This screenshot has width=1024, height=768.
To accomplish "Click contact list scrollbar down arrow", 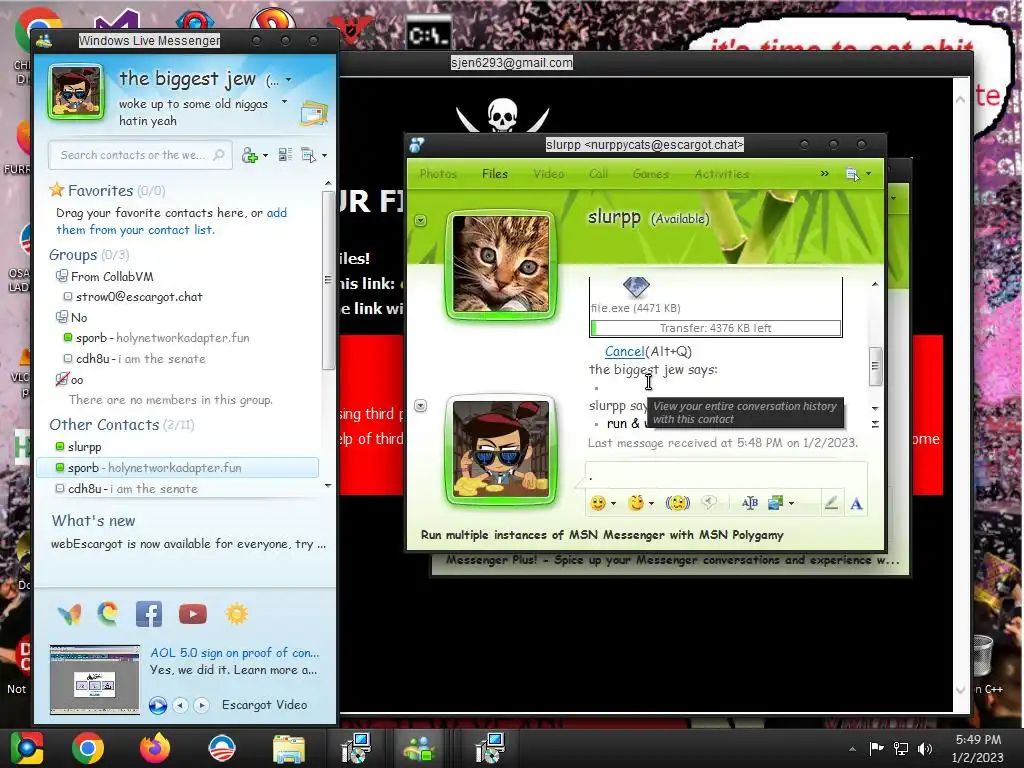I will pos(328,486).
